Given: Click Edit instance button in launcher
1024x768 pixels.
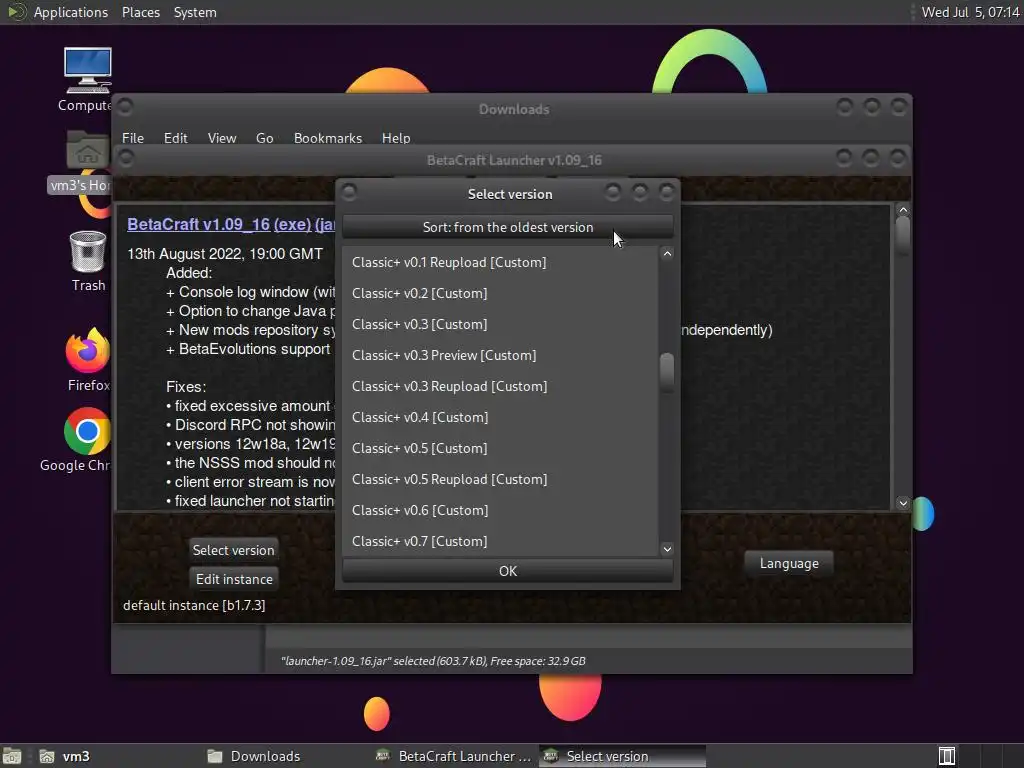Looking at the screenshot, I should tap(234, 579).
